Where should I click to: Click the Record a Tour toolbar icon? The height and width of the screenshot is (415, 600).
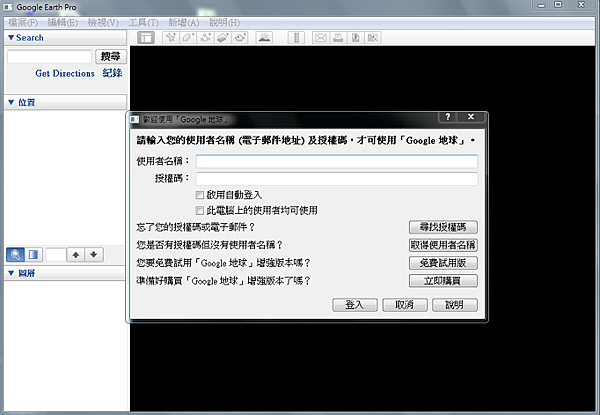tap(240, 38)
